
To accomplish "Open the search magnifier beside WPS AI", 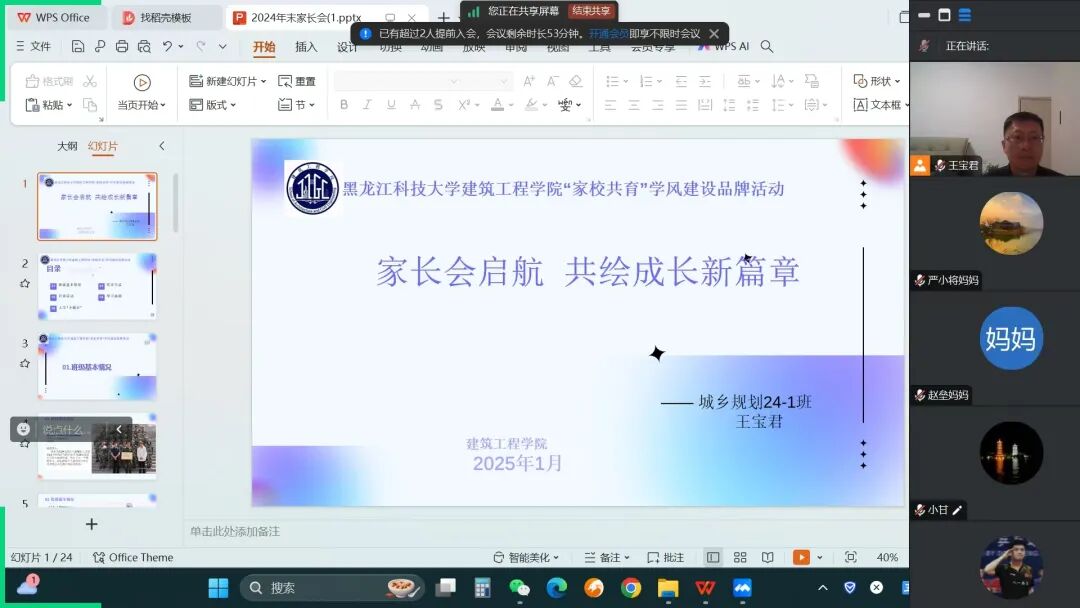I will 767,46.
